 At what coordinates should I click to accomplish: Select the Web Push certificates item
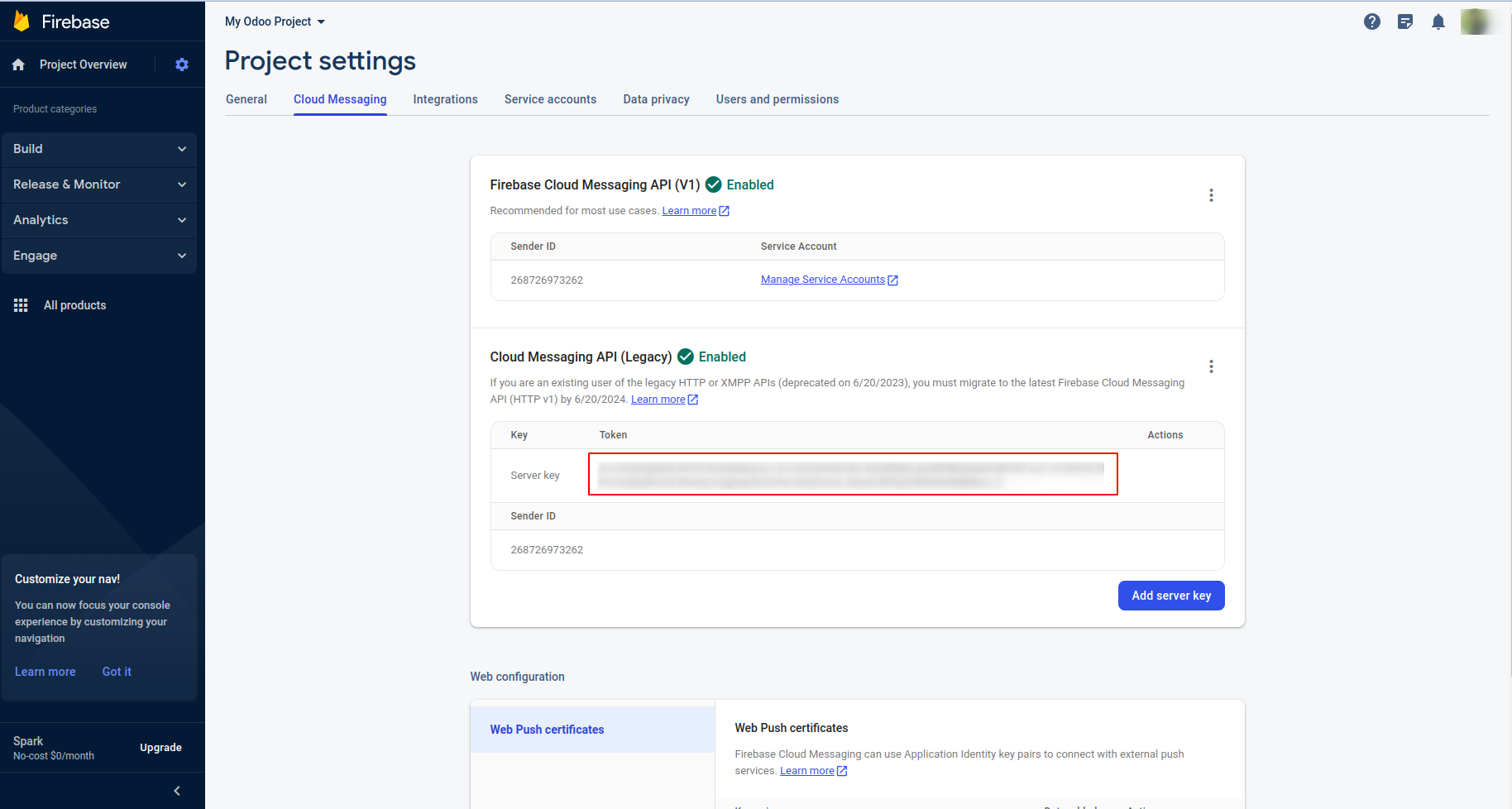(547, 730)
